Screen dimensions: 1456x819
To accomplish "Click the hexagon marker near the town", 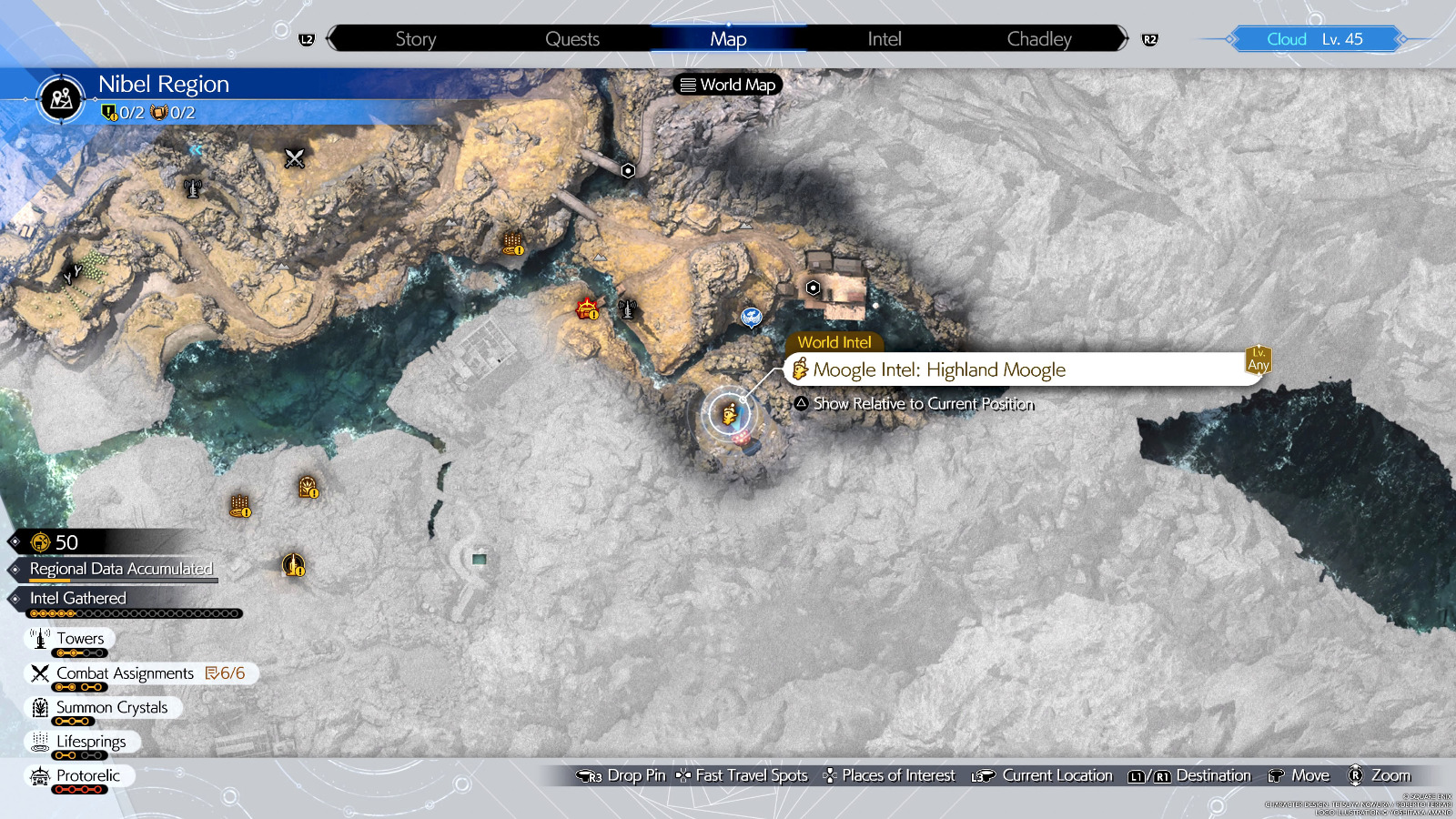I will click(x=814, y=288).
